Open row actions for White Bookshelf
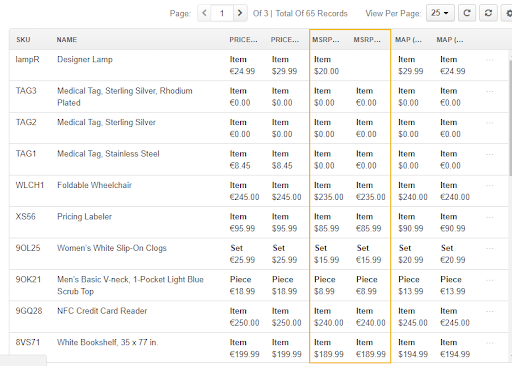 click(490, 343)
